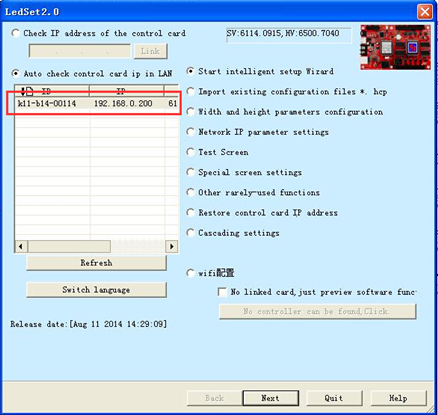Select Network IP parameter settings option

[190, 132]
